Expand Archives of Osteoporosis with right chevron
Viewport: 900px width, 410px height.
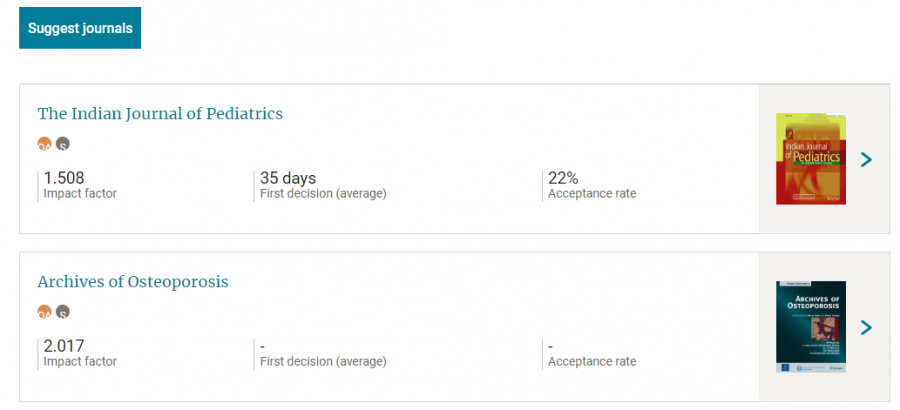[866, 327]
